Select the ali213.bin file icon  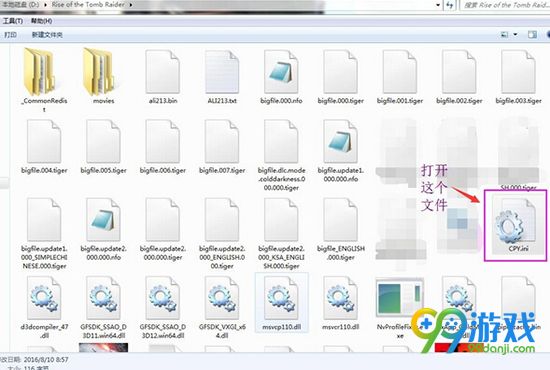pos(163,73)
